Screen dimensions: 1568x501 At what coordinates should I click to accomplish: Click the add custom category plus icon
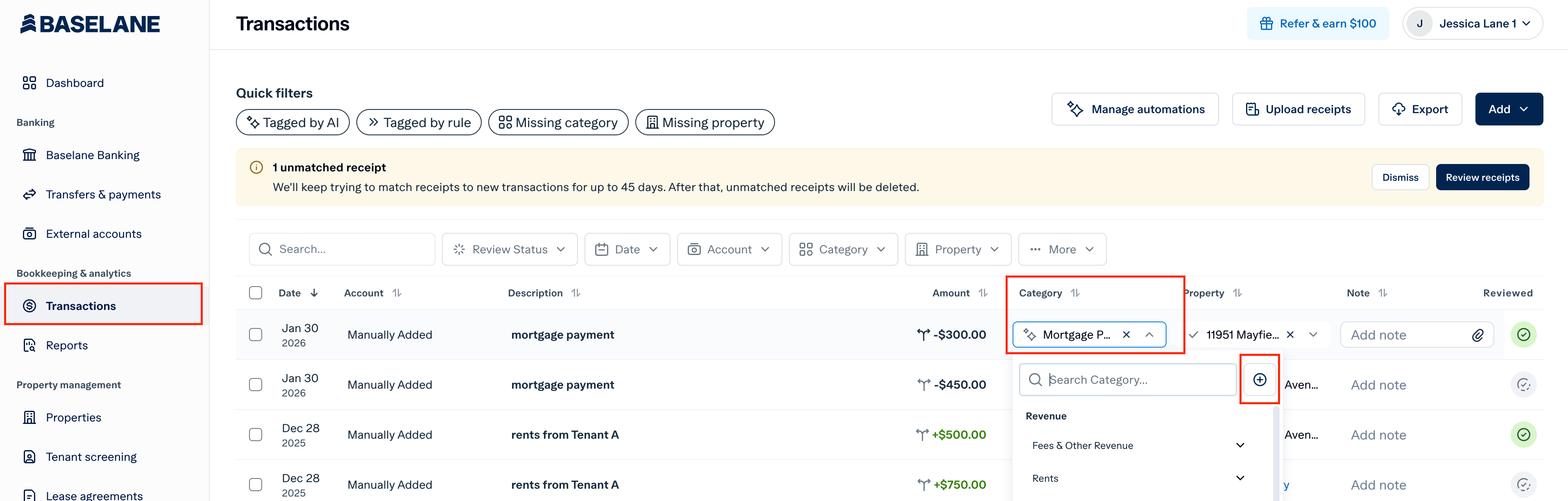tap(1260, 379)
